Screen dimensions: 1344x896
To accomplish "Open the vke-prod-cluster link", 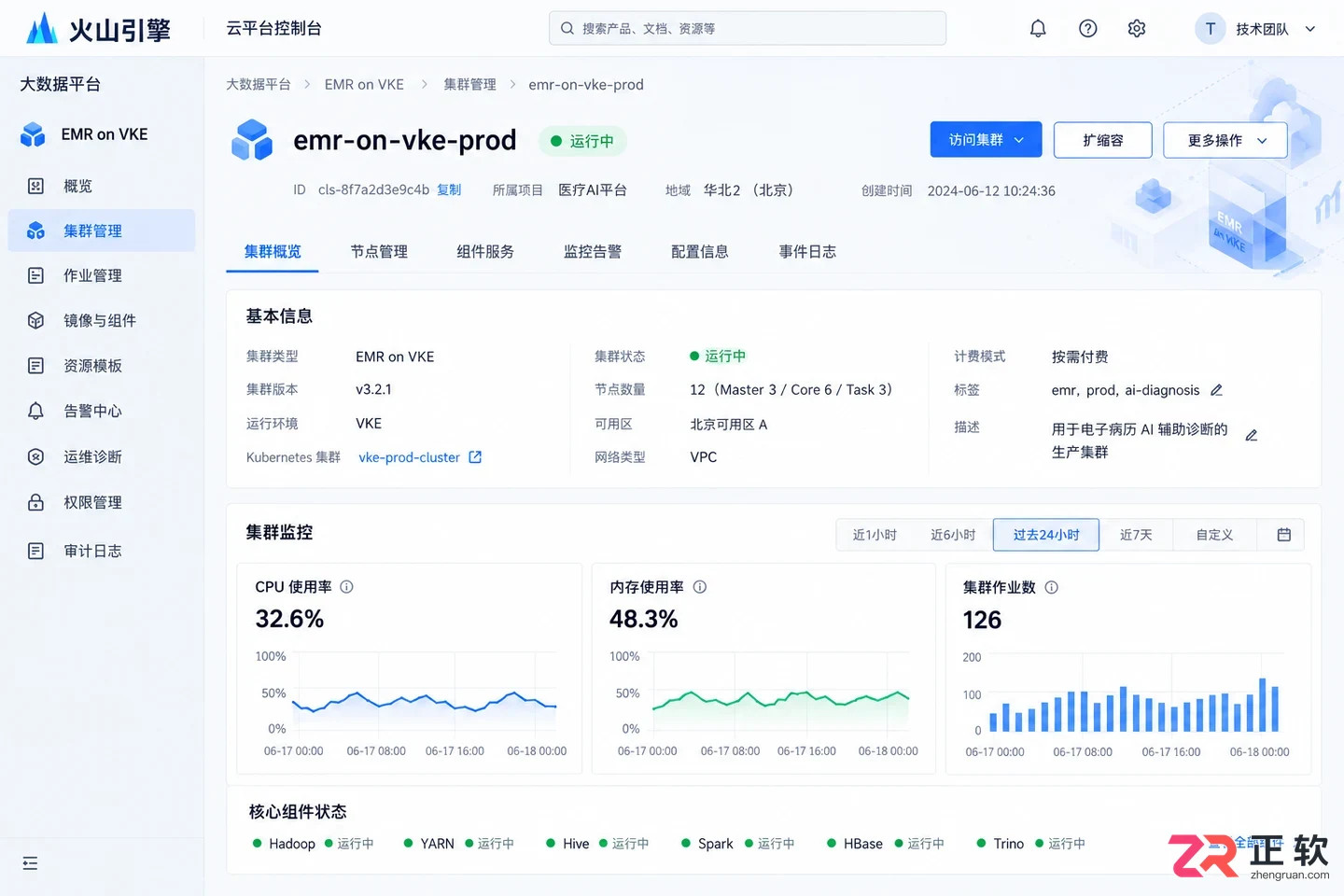I will 410,457.
